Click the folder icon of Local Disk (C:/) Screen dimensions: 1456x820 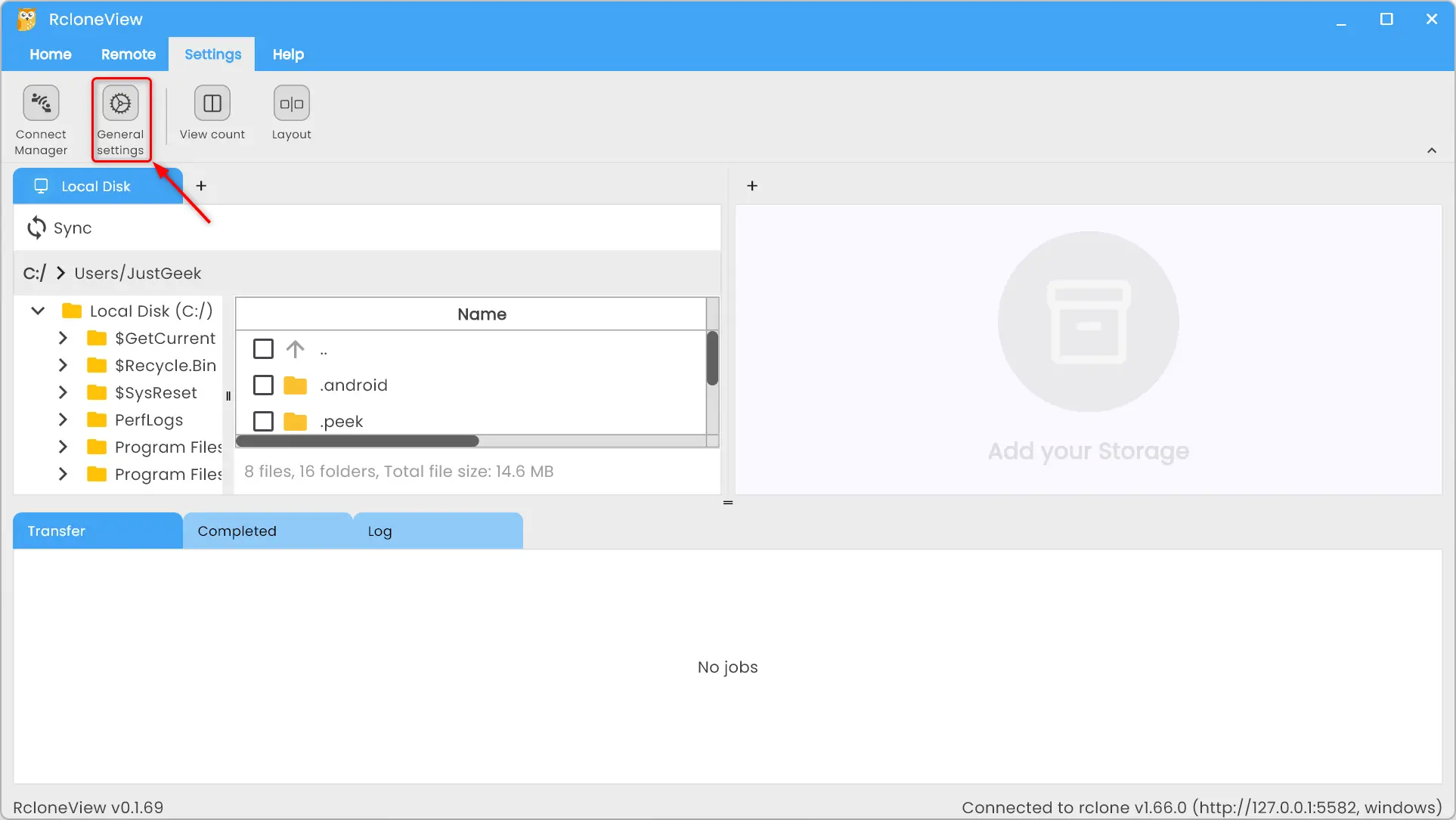click(x=72, y=311)
